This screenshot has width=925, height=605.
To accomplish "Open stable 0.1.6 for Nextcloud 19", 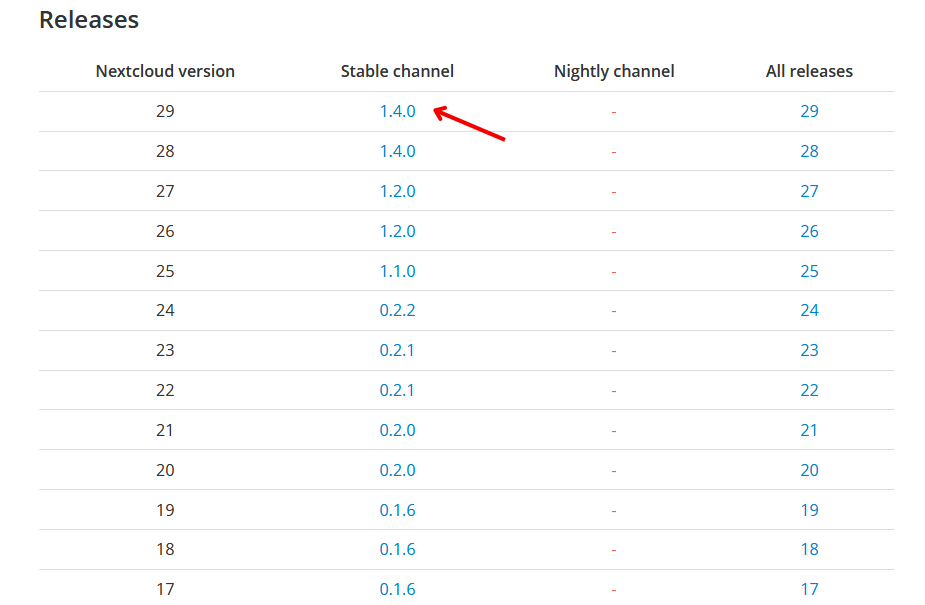I will pos(397,510).
